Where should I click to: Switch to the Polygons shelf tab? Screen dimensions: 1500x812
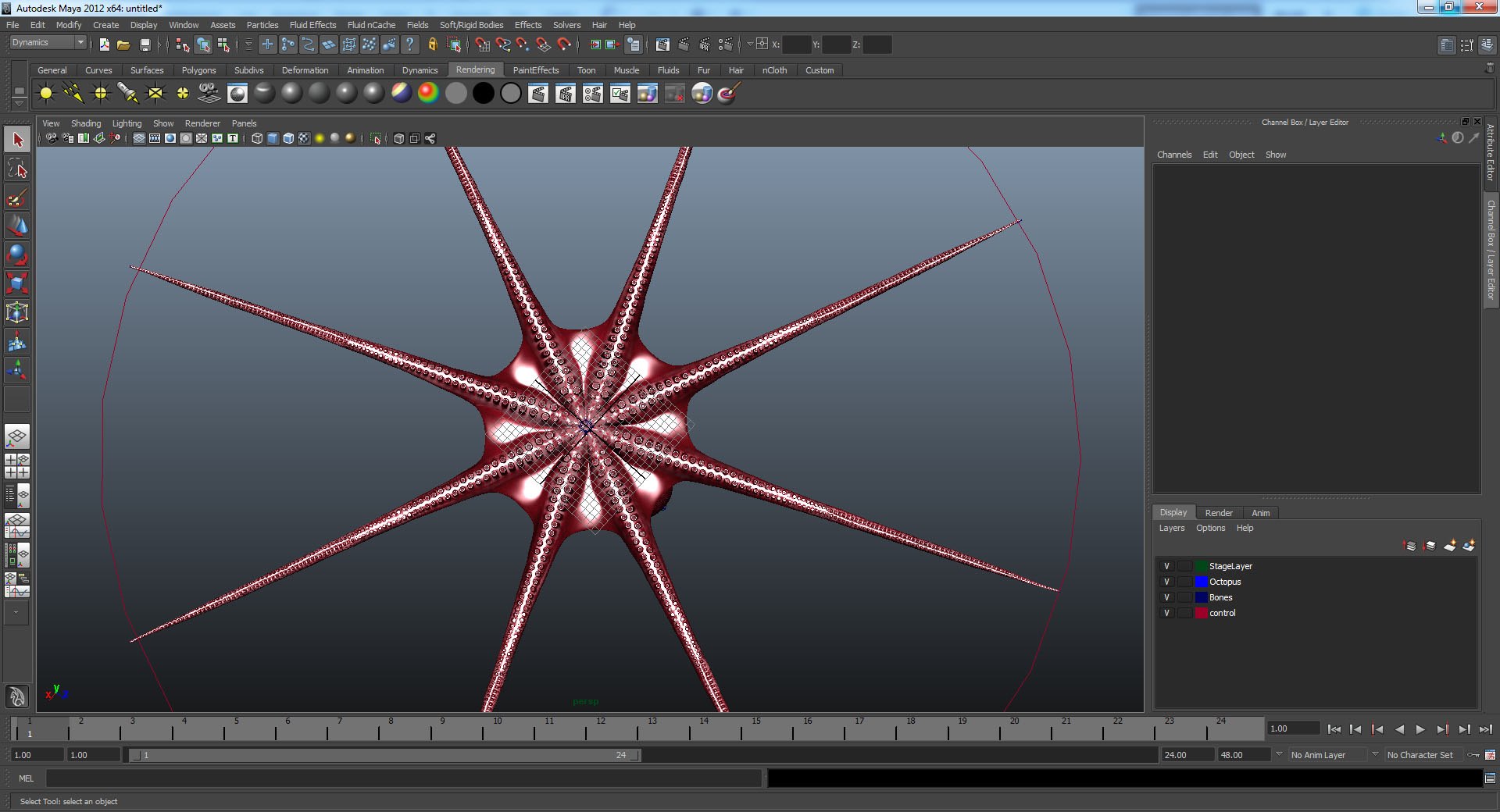click(198, 70)
